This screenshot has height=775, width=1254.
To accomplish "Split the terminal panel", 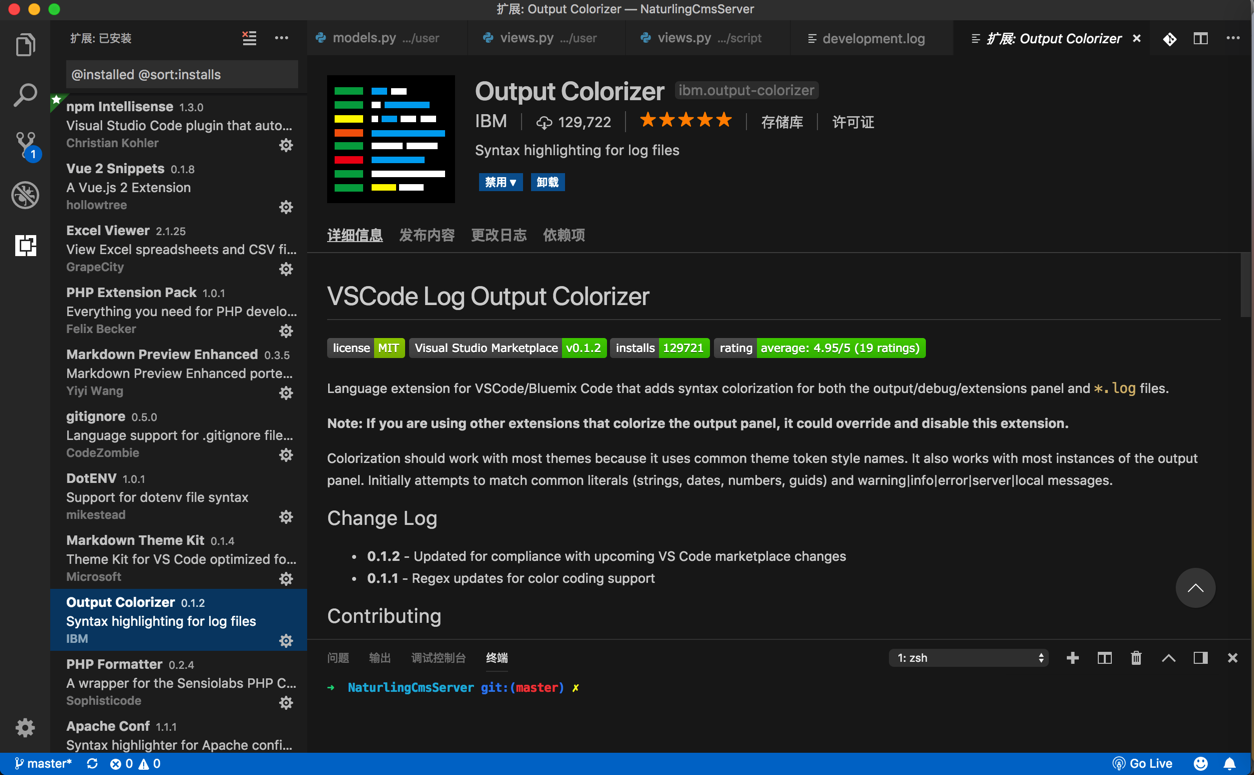I will (1104, 658).
